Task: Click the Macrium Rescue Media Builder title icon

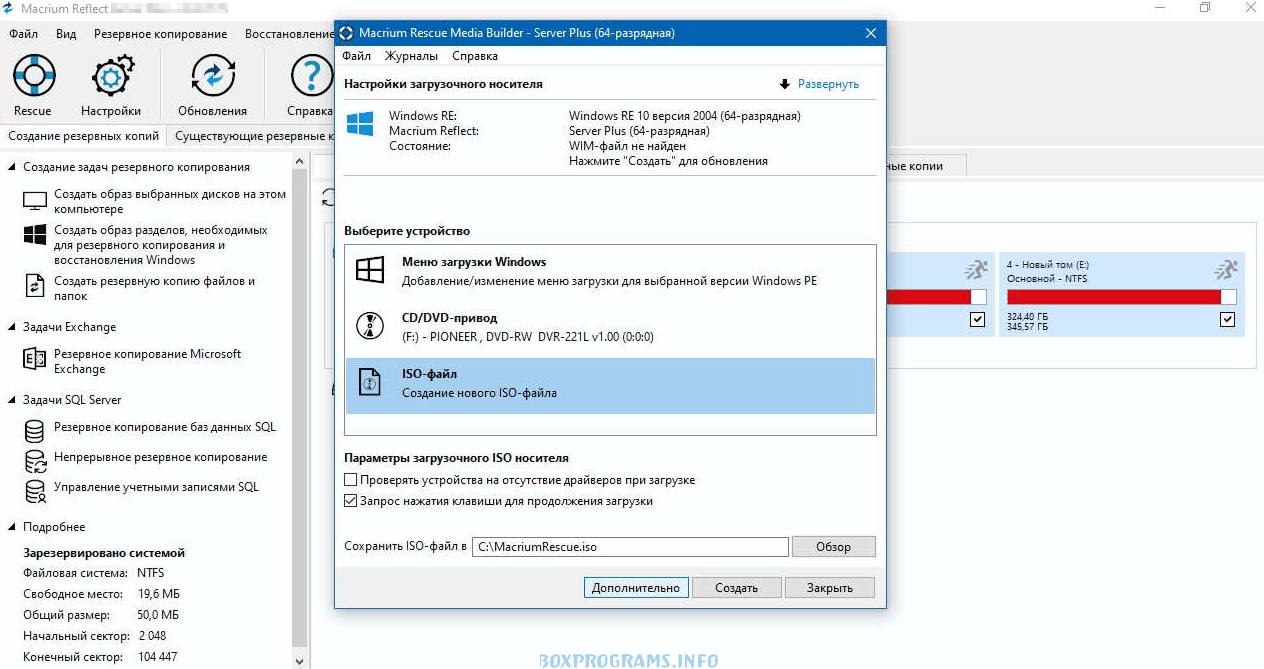Action: 347,33
